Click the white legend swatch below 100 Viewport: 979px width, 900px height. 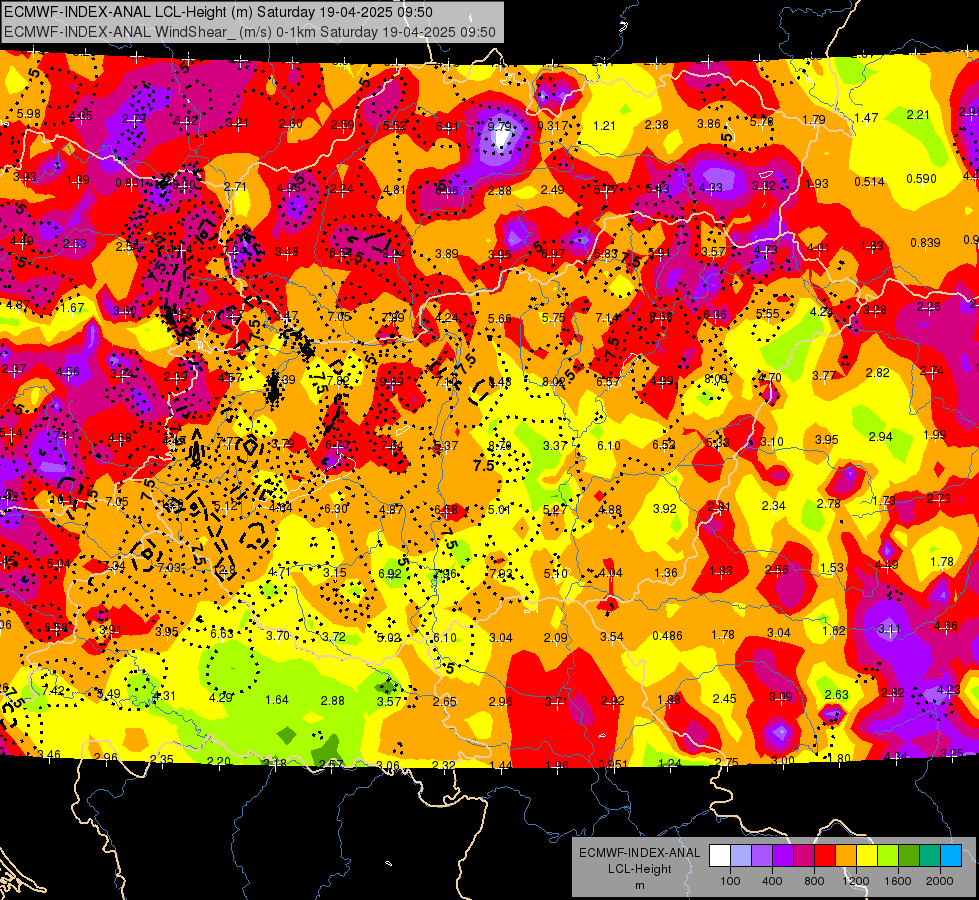tap(720, 856)
